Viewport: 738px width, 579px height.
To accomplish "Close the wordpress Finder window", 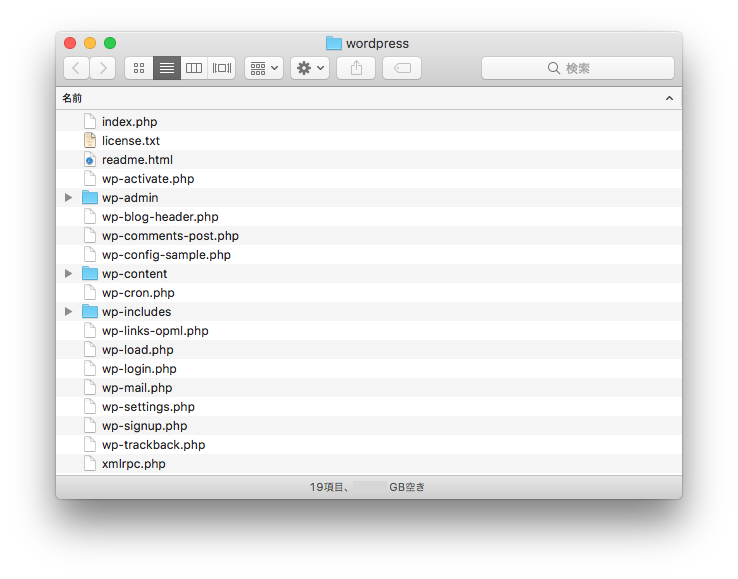I will (70, 43).
